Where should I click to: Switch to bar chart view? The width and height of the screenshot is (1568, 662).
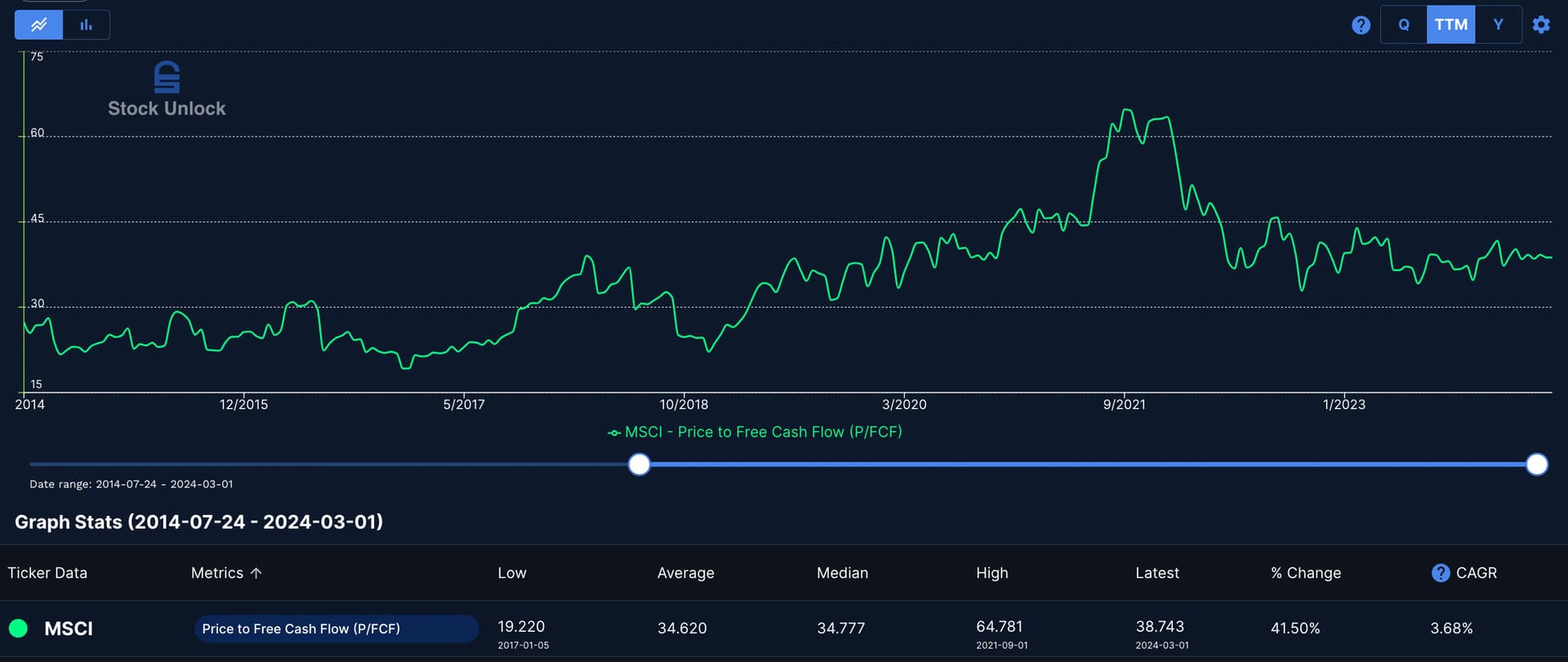pyautogui.click(x=86, y=24)
